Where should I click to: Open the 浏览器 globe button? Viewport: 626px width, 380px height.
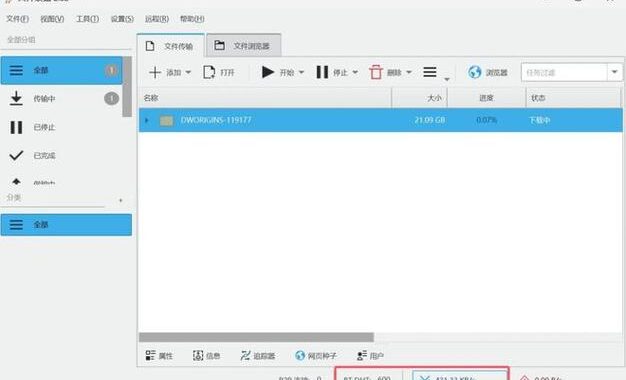pyautogui.click(x=488, y=72)
